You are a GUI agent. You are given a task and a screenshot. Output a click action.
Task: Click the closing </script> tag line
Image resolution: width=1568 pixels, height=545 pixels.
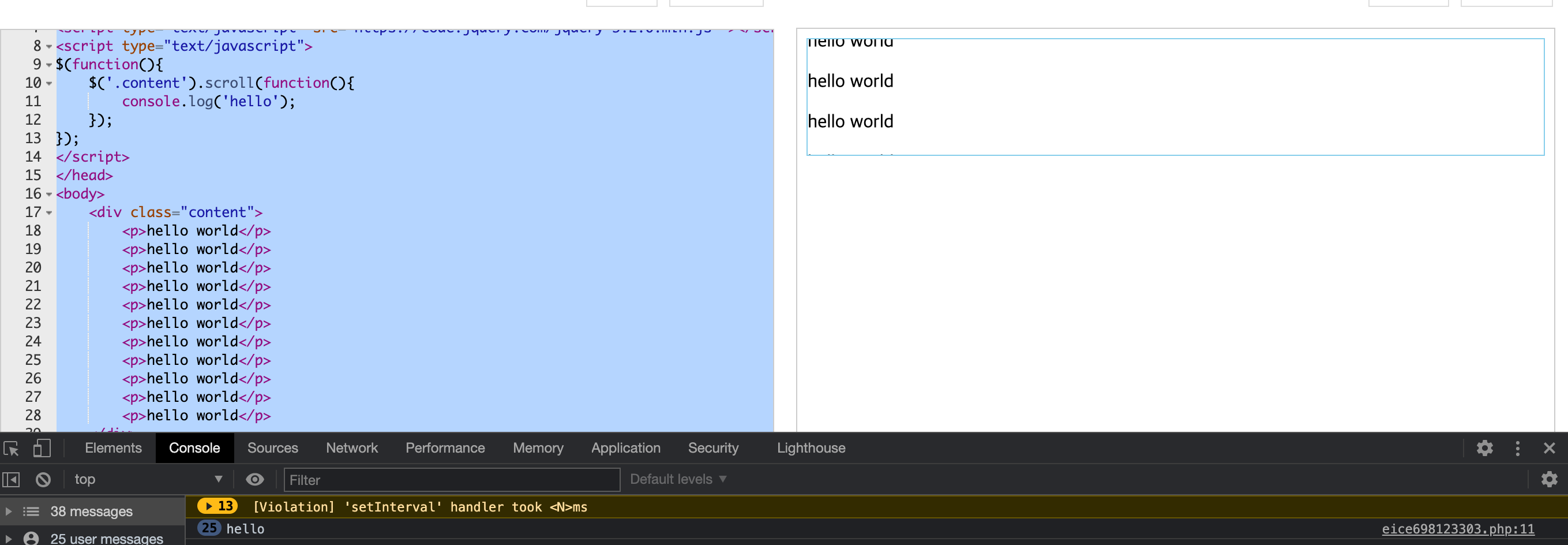(92, 156)
